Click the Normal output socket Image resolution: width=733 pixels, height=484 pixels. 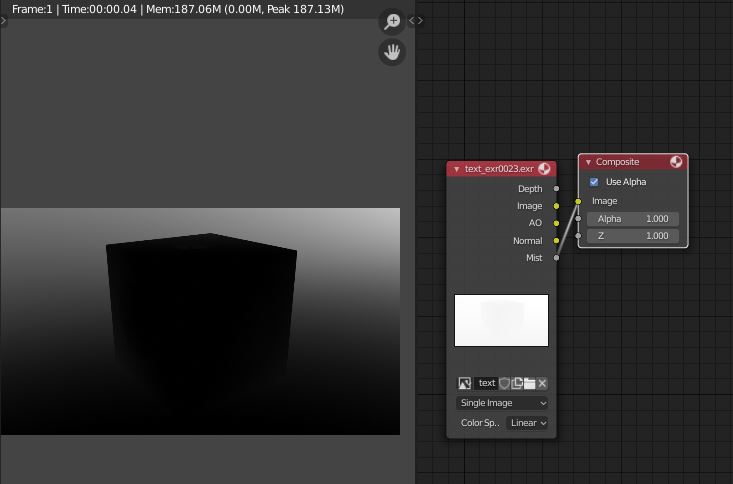556,240
